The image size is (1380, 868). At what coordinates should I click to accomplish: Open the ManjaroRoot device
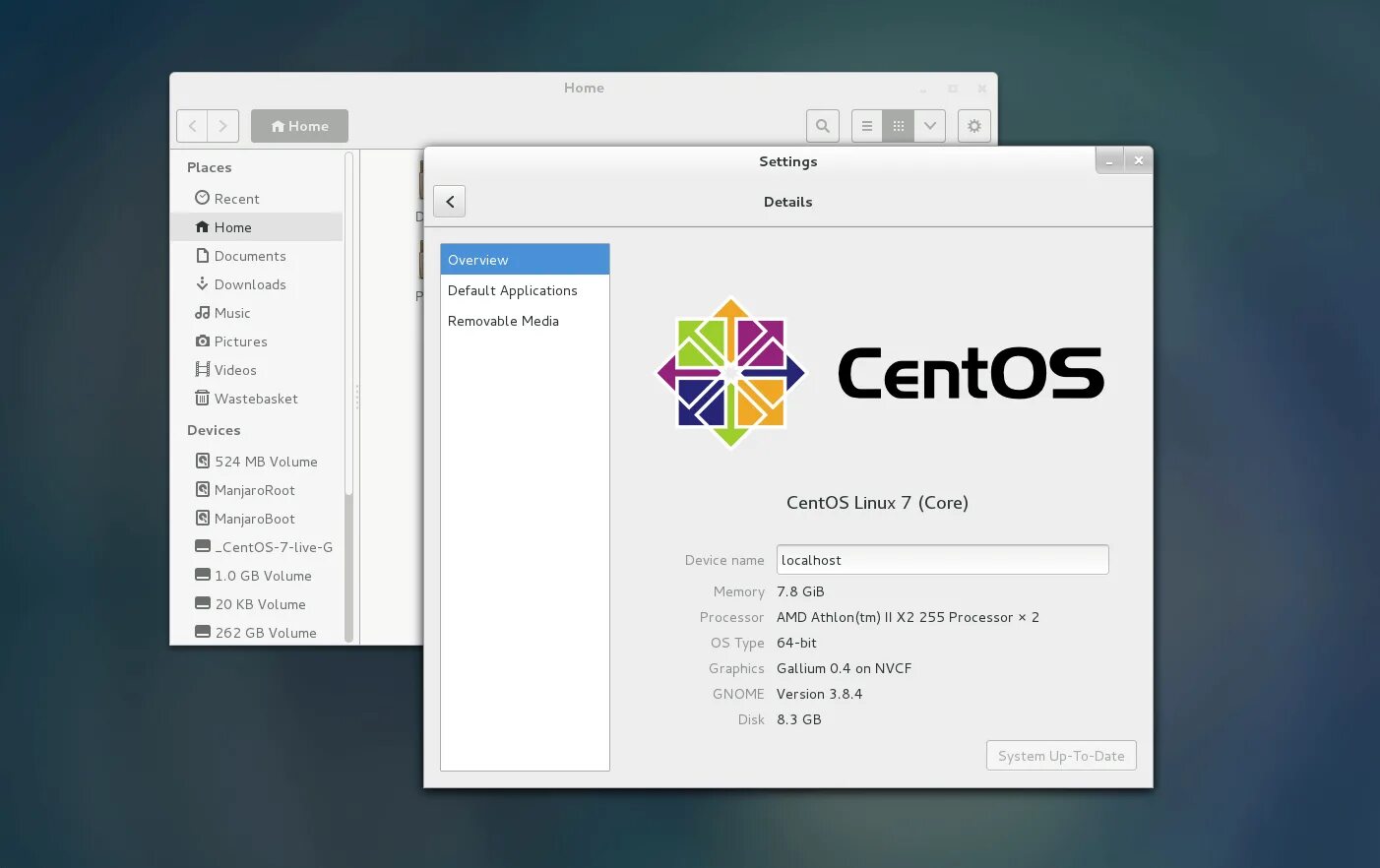tap(257, 490)
